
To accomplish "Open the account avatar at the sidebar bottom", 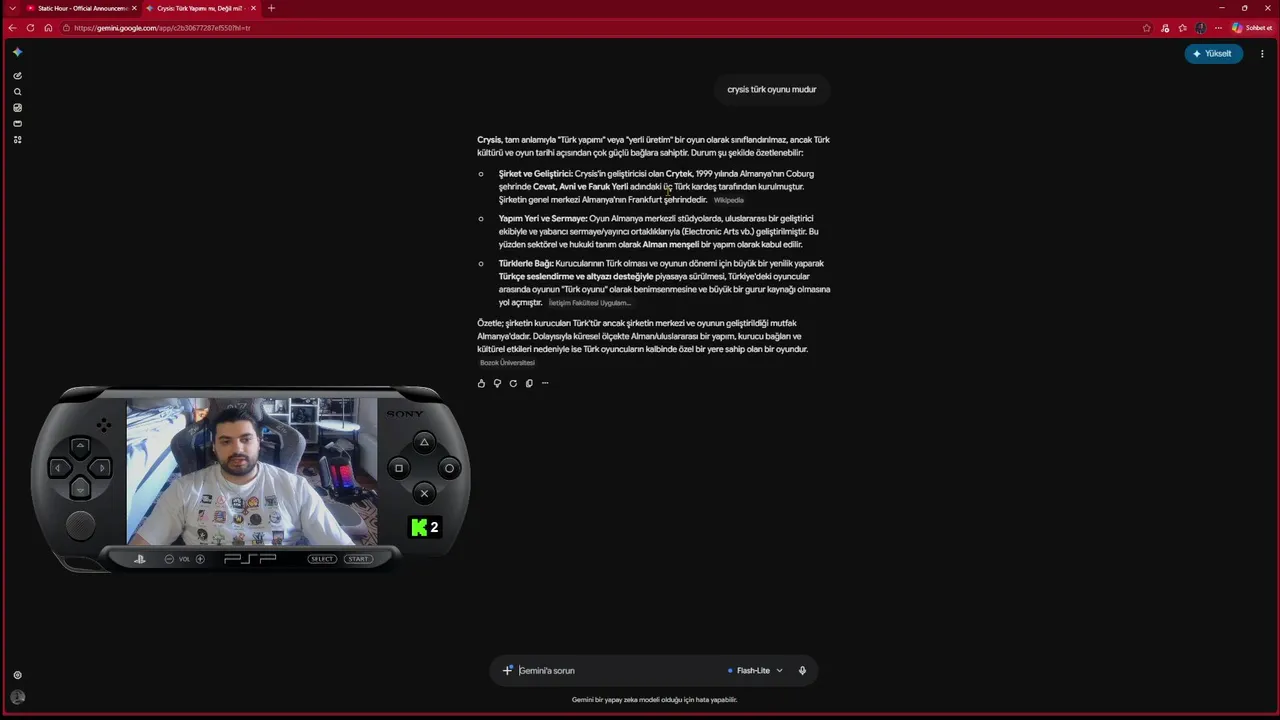I will 17,697.
